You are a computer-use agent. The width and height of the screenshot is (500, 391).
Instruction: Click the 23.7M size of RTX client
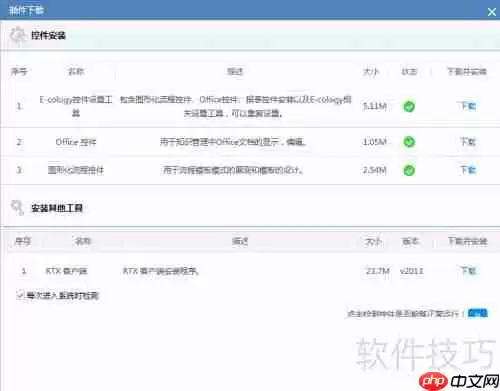pyautogui.click(x=378, y=271)
